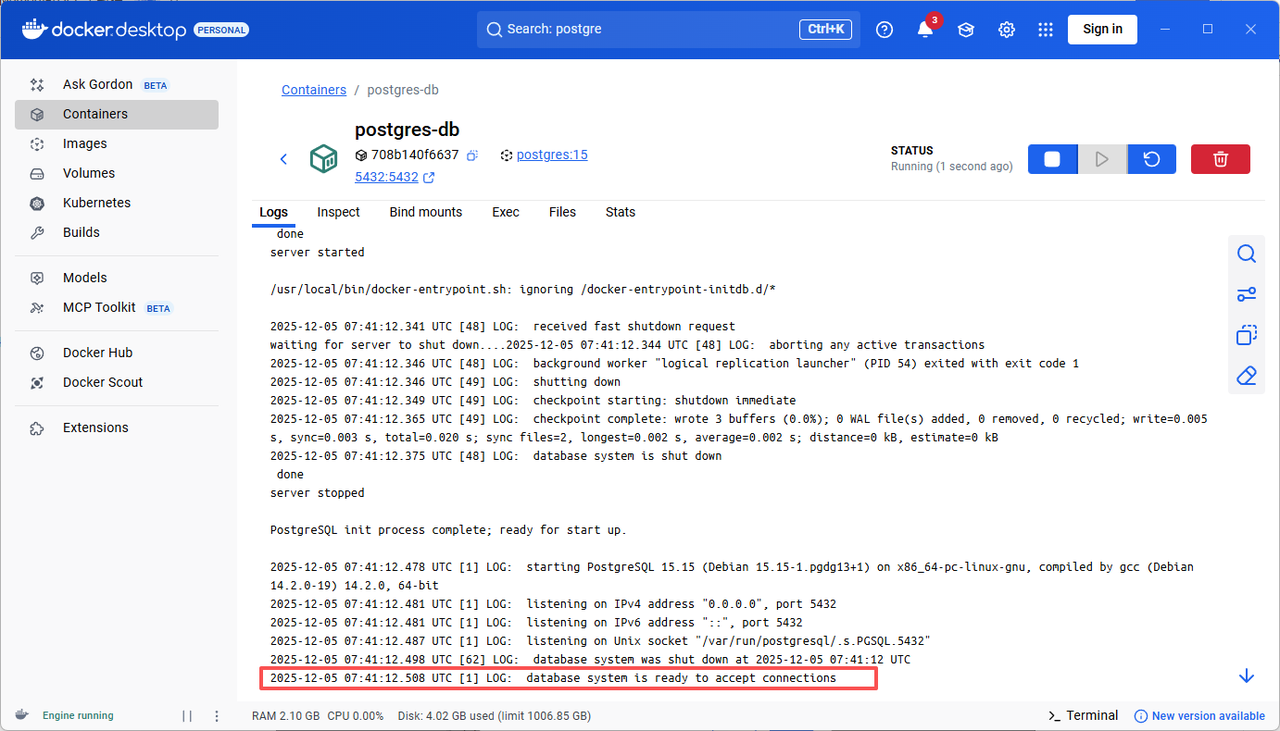Viewport: 1280px width, 731px height.
Task: Restart the postgres-db container
Action: (x=1152, y=159)
